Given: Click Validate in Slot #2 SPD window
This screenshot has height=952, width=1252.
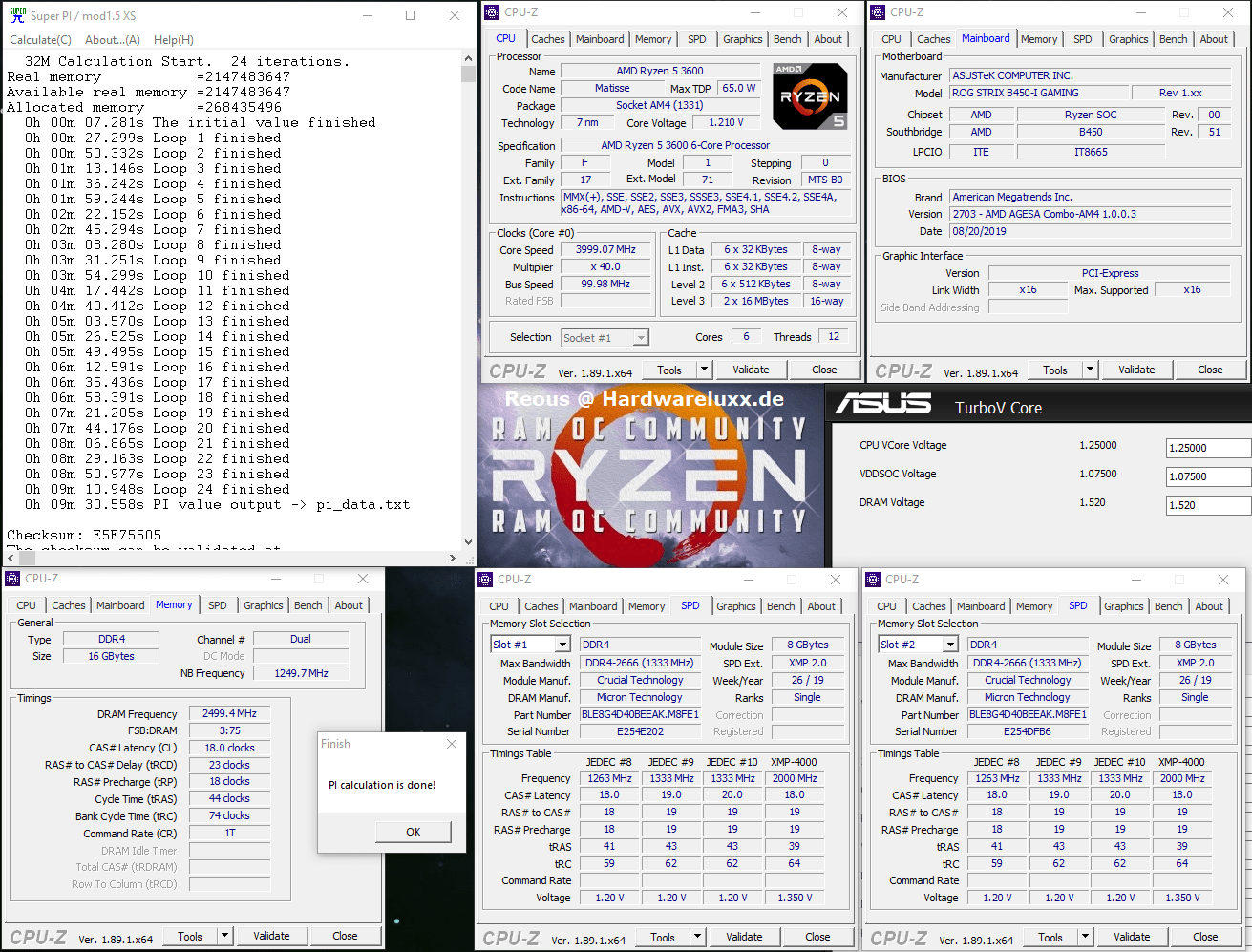Looking at the screenshot, I should [1132, 937].
